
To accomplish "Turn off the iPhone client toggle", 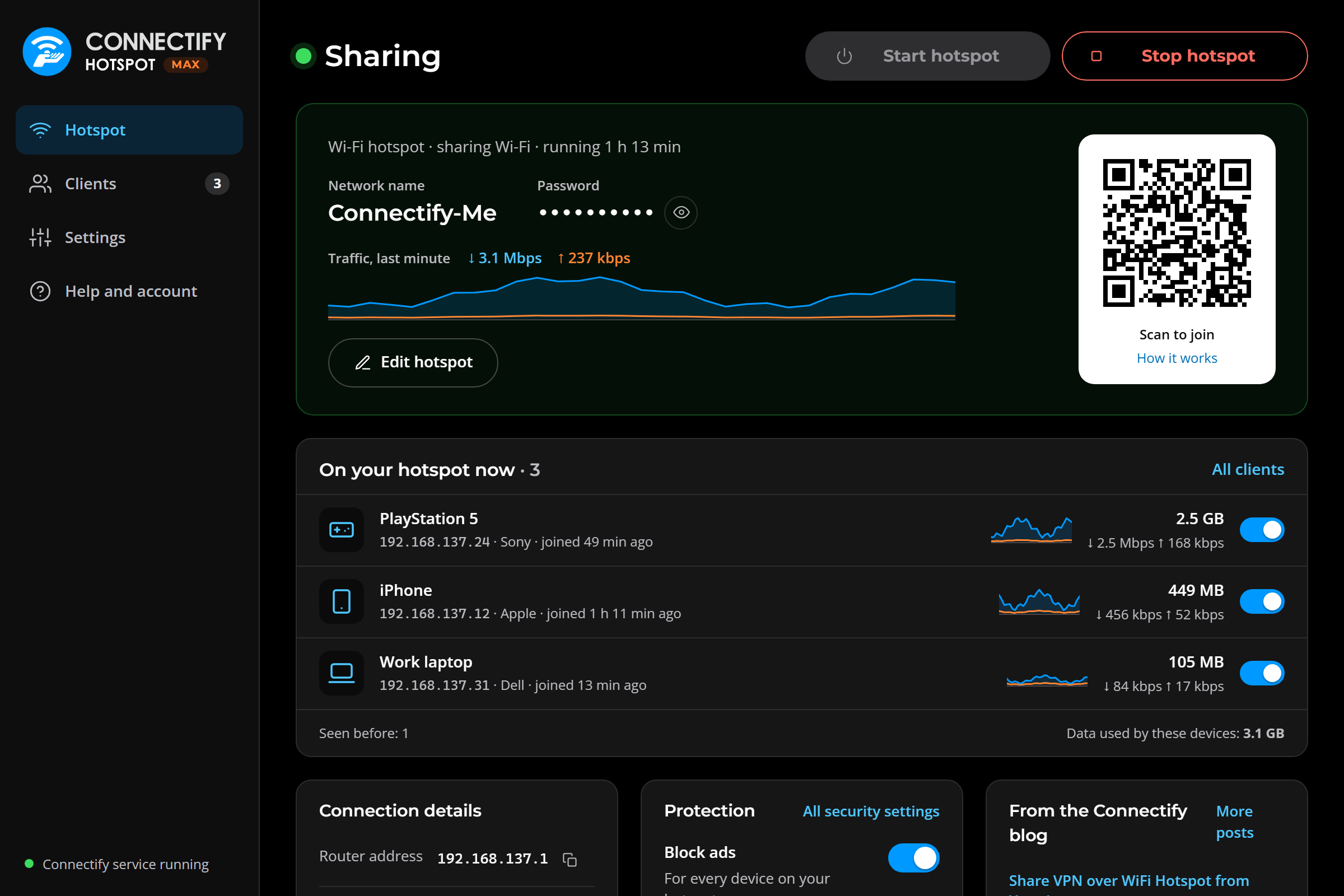I will (1262, 601).
